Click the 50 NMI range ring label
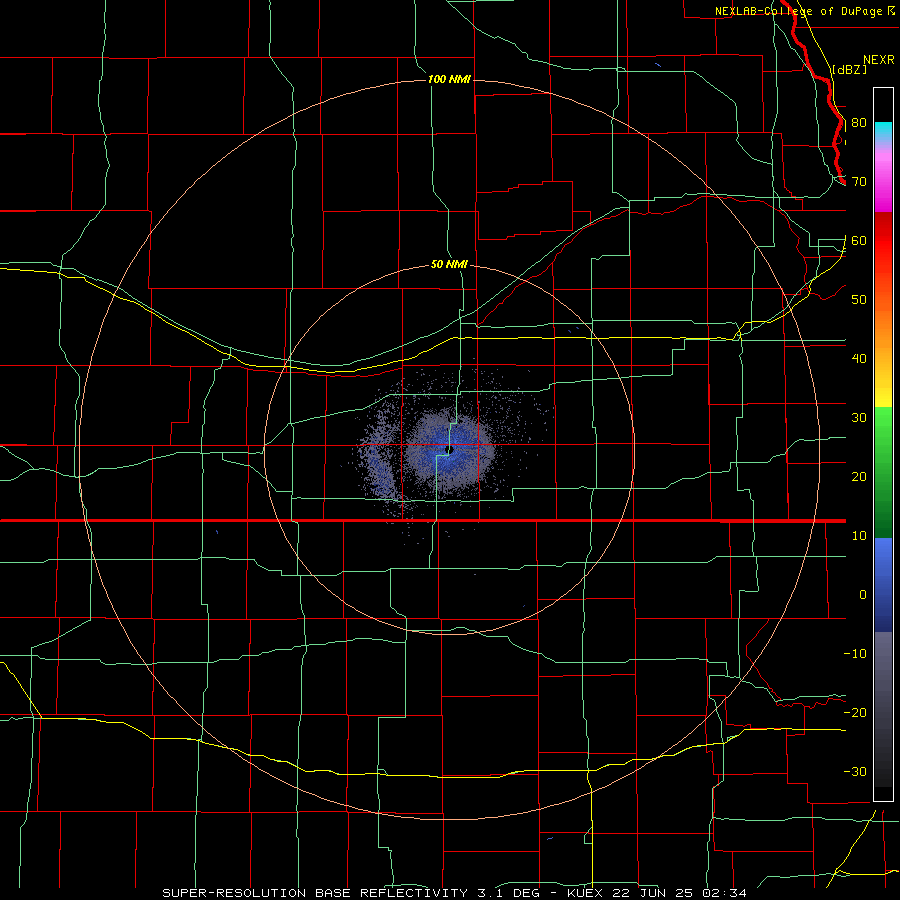 (x=449, y=264)
